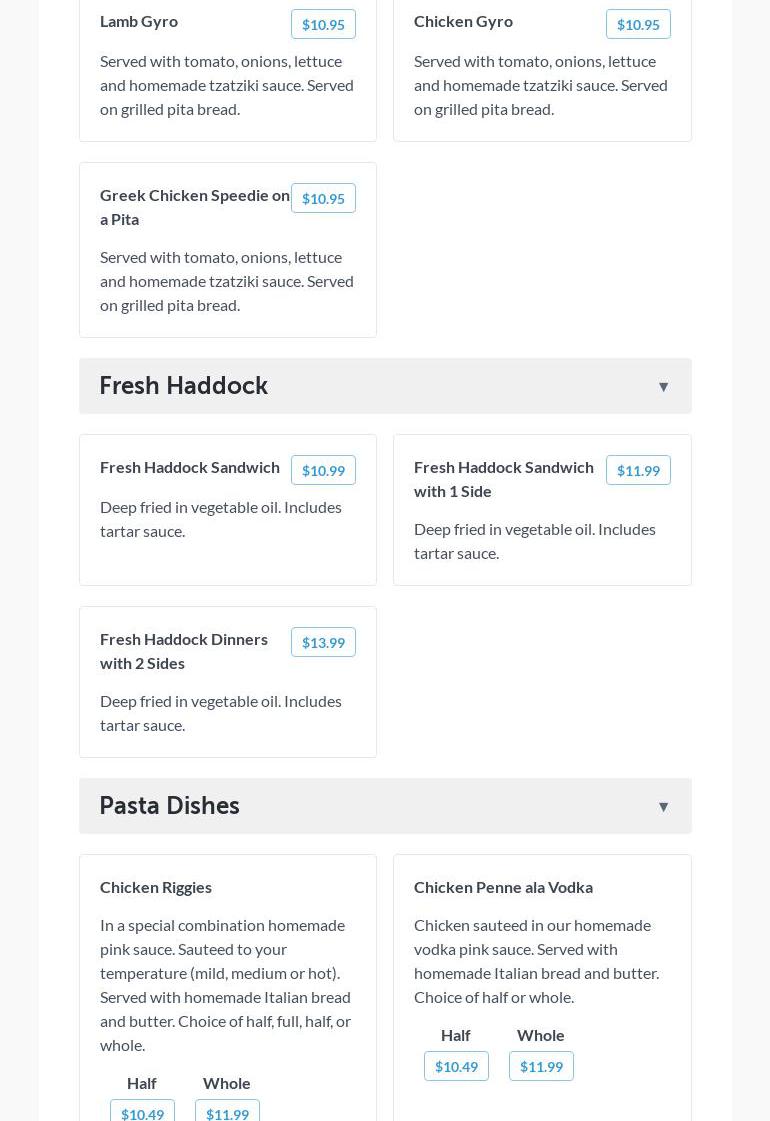Choose Half Chicken Penne ala Vodka $10.49
The image size is (770, 1121).
pos(456,1066)
